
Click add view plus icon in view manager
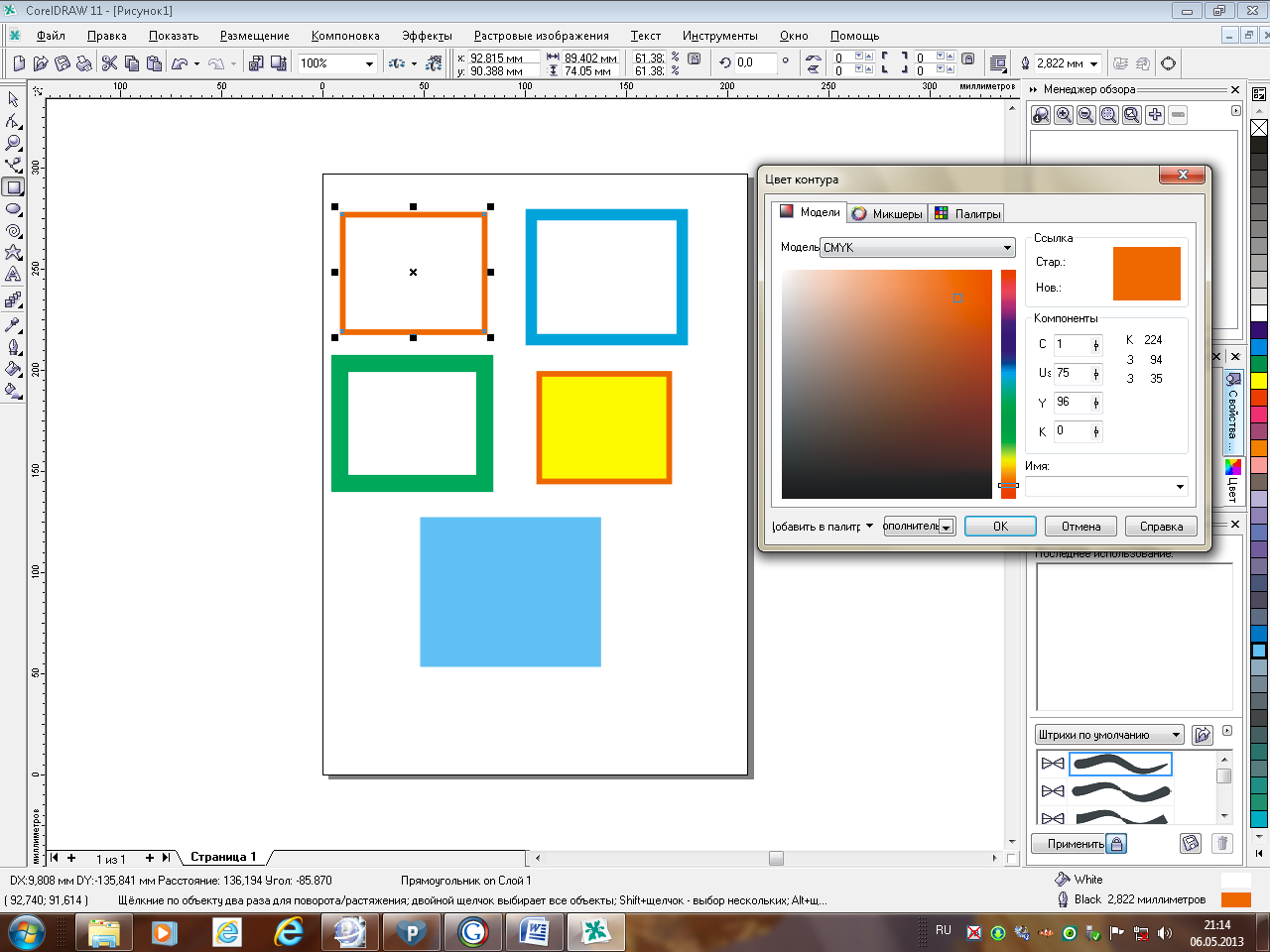click(1155, 115)
